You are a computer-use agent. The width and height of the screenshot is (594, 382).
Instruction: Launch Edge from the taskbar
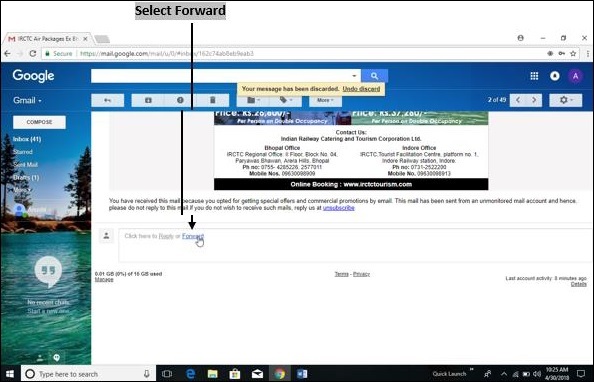(x=191, y=374)
